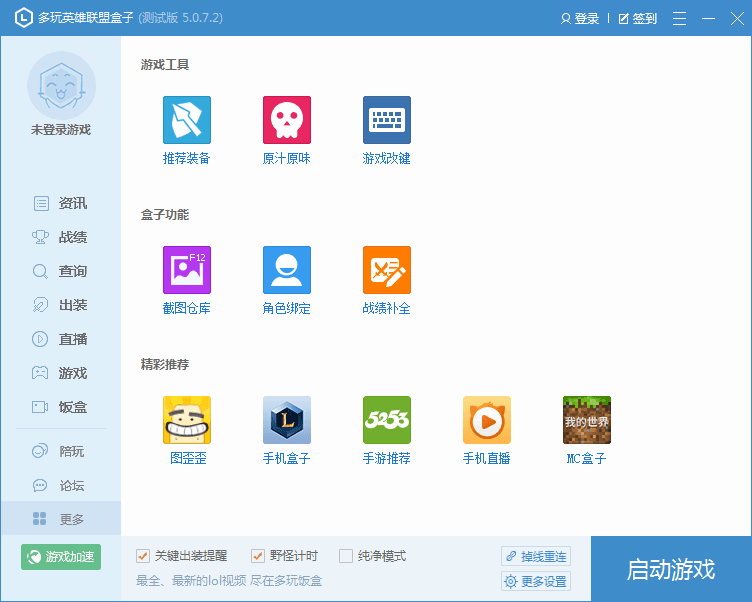Image resolution: width=752 pixels, height=602 pixels.
Task: Switch to the 资讯 sidebar tab
Action: tap(60, 203)
